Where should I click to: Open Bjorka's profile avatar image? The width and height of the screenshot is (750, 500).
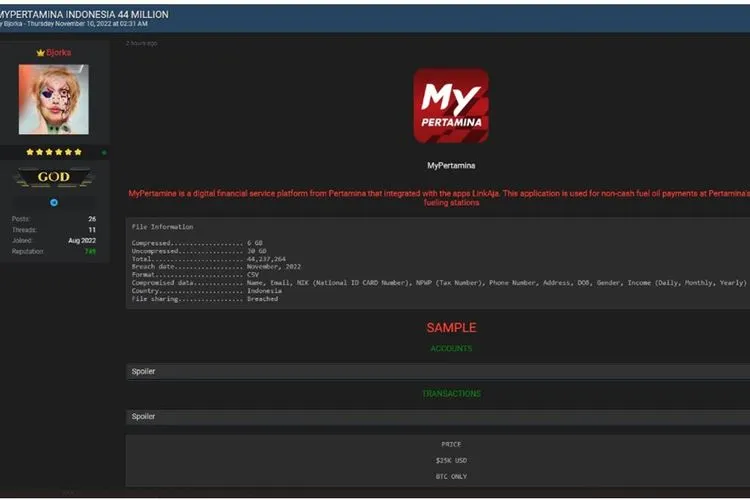[x=53, y=100]
